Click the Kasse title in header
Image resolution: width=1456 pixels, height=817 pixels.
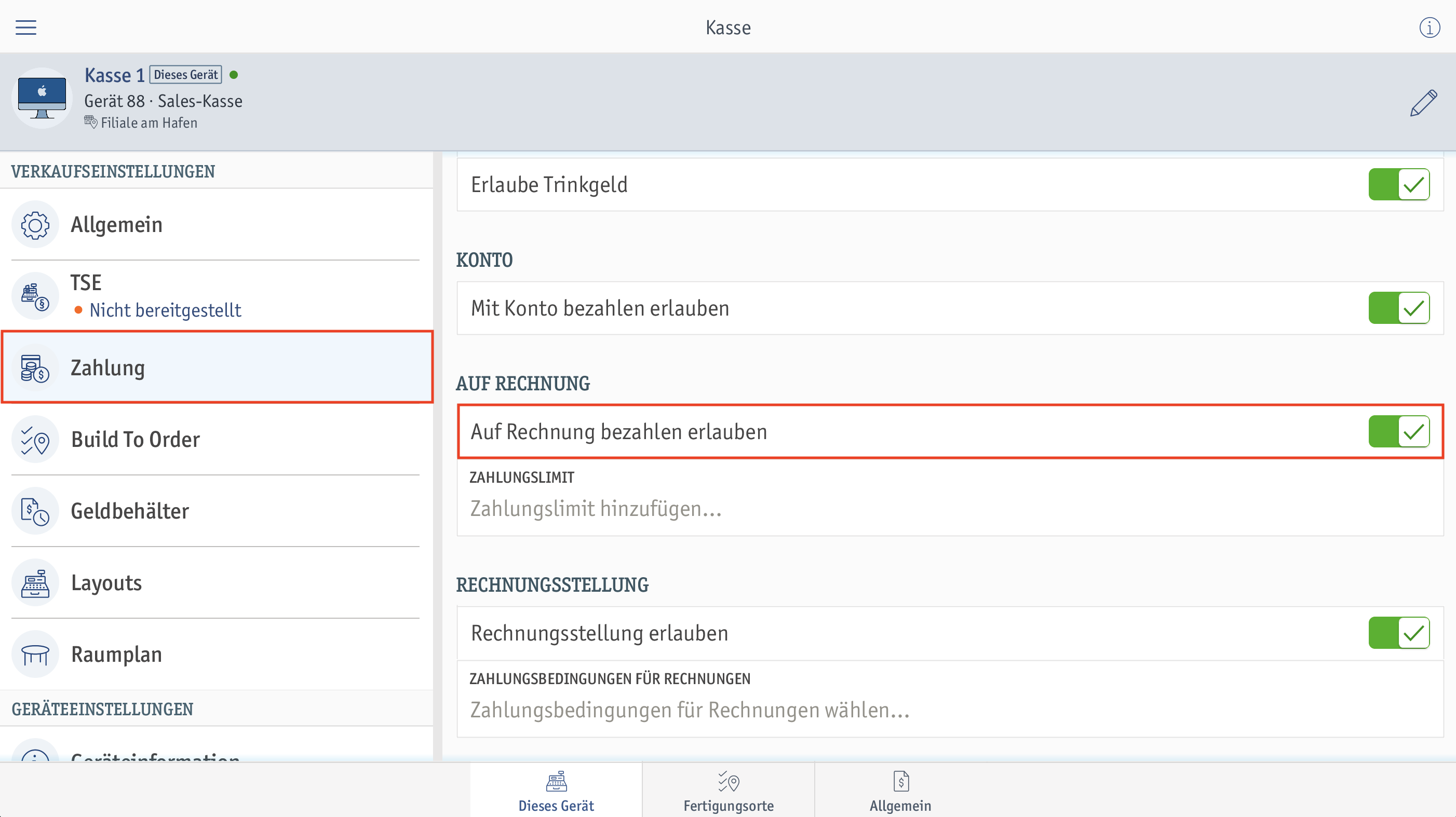click(728, 28)
